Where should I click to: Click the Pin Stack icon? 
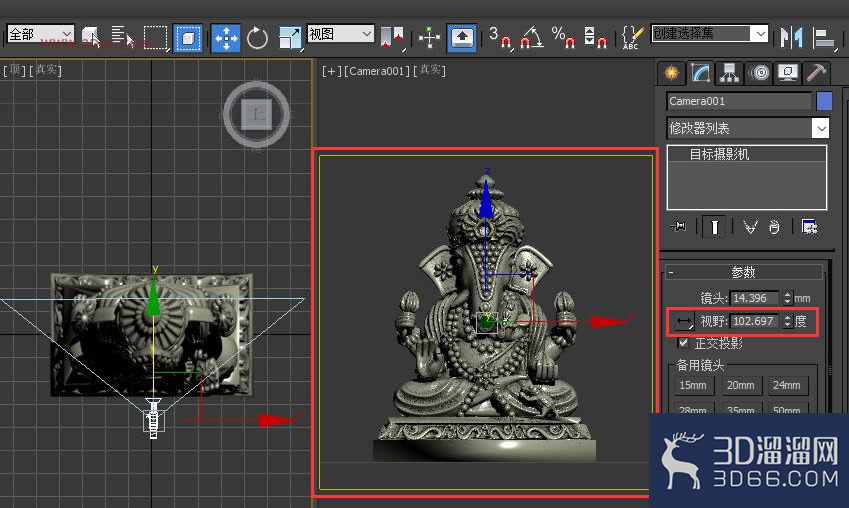click(x=679, y=226)
